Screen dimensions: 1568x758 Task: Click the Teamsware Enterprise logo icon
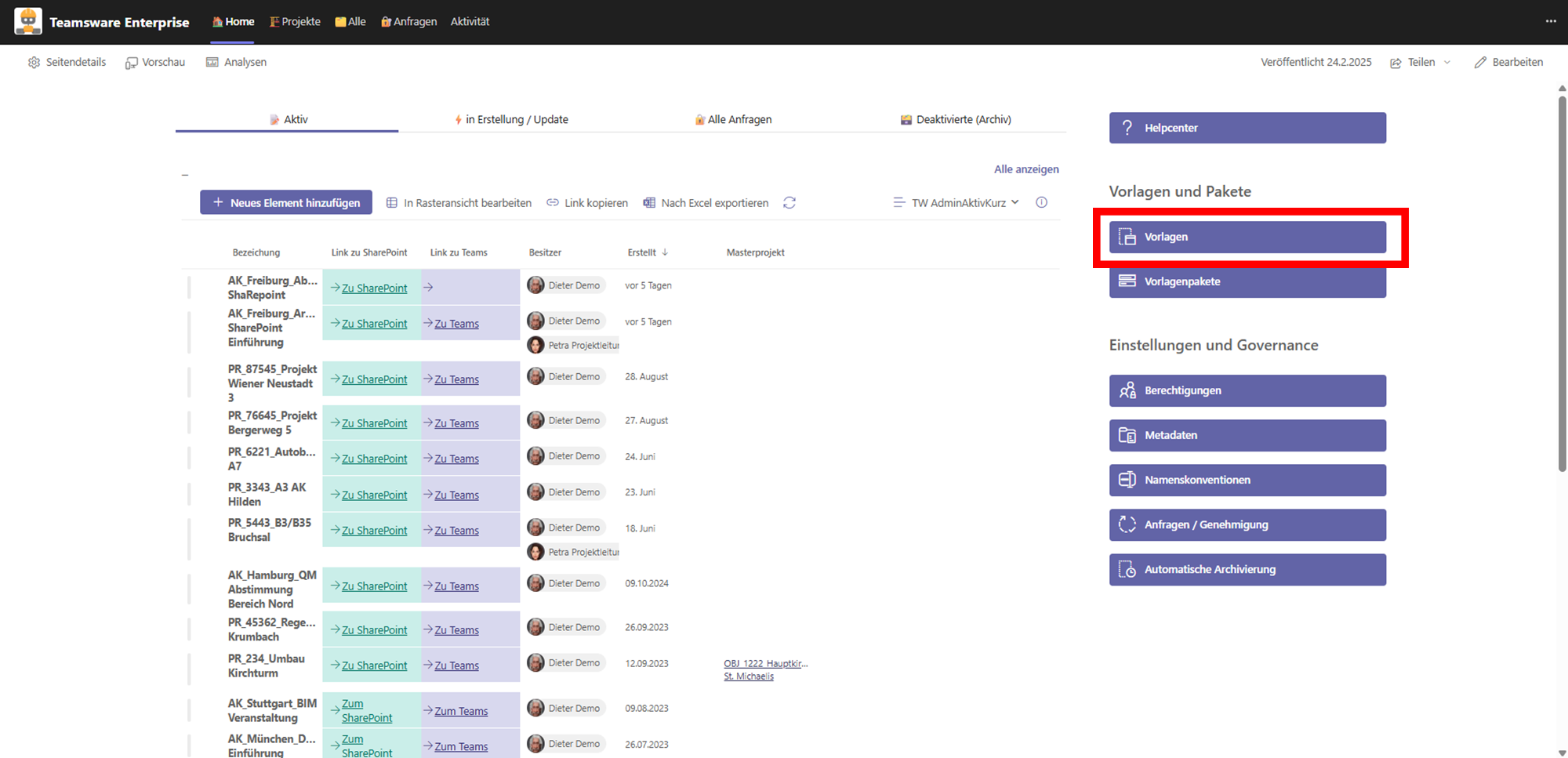[x=28, y=21]
